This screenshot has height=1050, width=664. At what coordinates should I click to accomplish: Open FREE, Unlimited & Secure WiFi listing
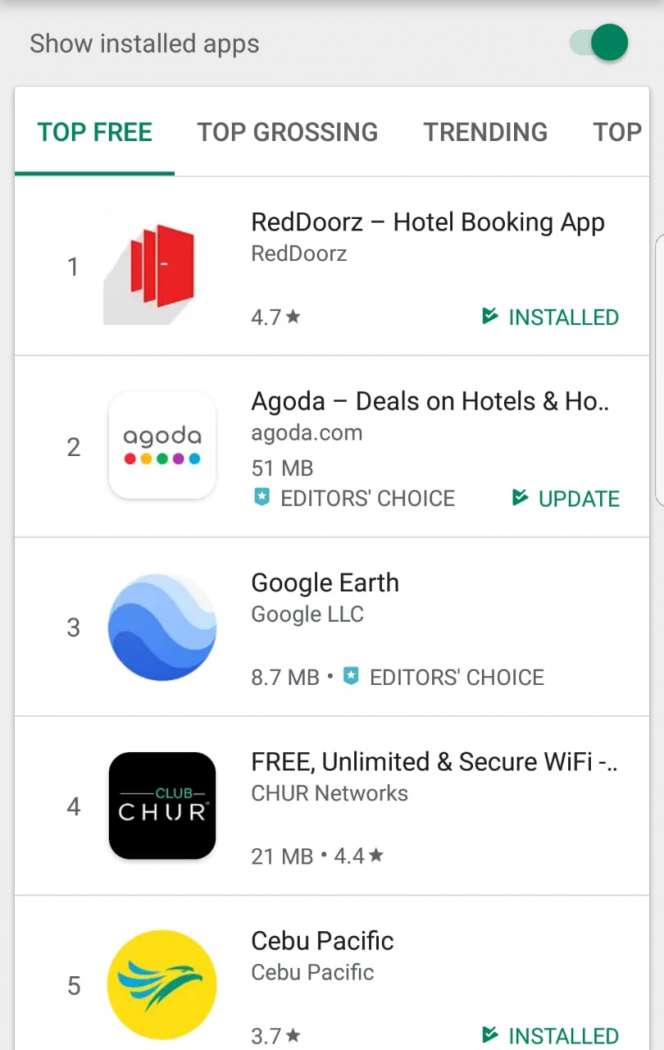[x=434, y=762]
